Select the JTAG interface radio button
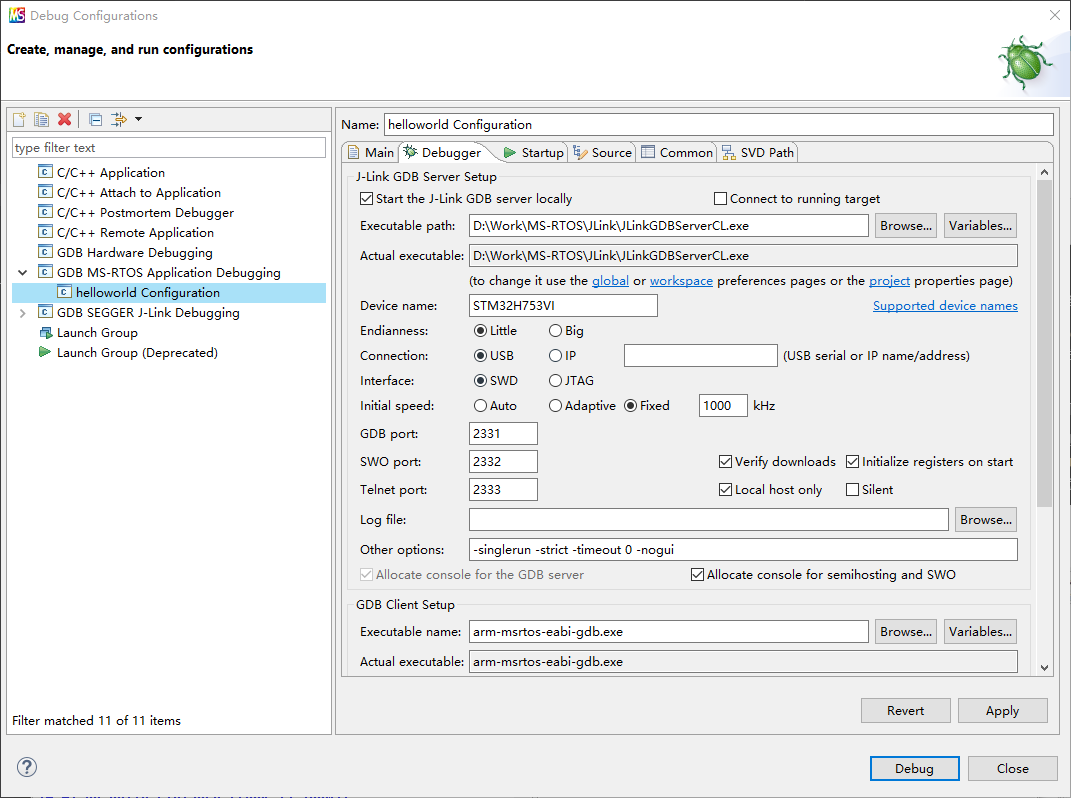The width and height of the screenshot is (1071, 798). [555, 380]
